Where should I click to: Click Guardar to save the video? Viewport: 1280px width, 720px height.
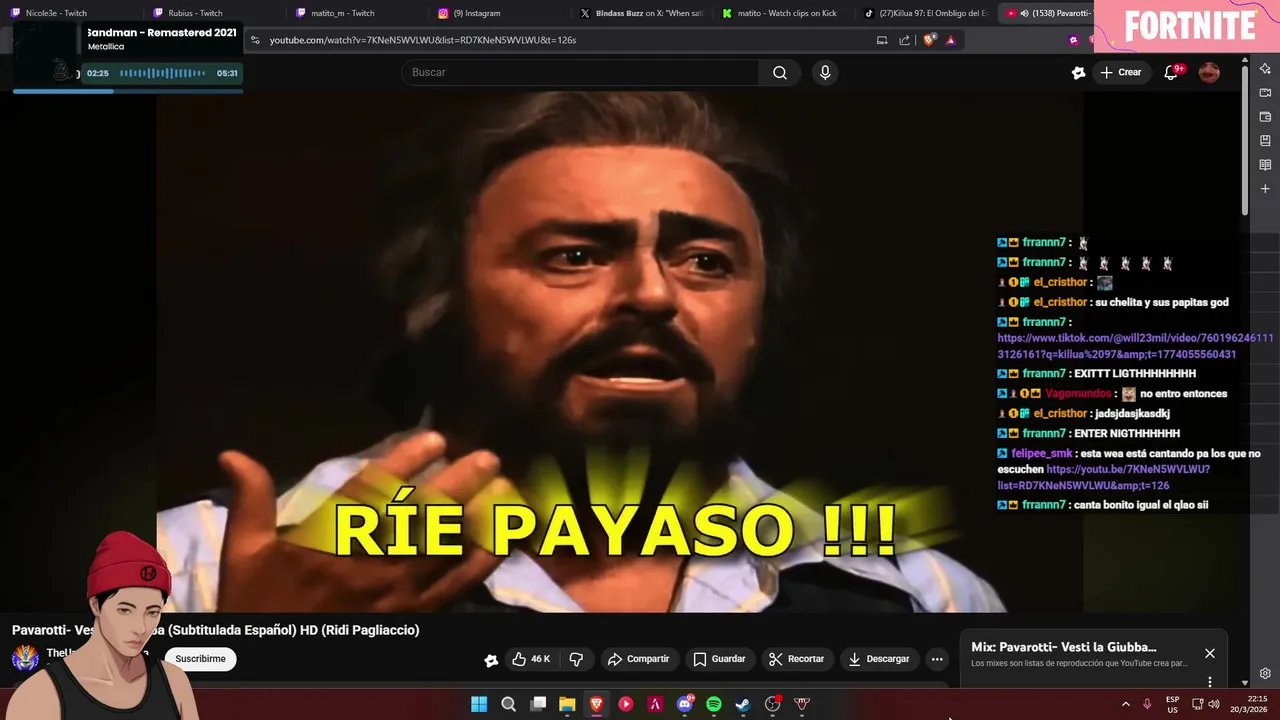coord(719,659)
